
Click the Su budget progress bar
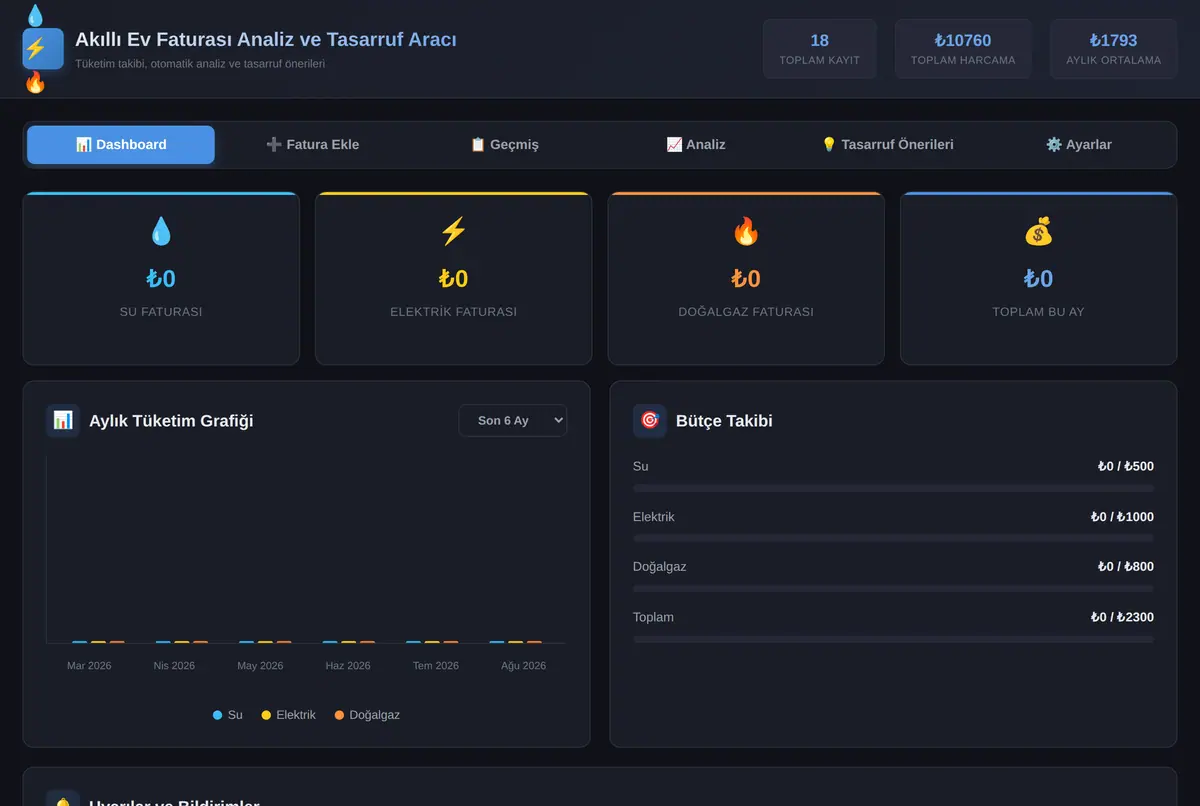point(894,488)
